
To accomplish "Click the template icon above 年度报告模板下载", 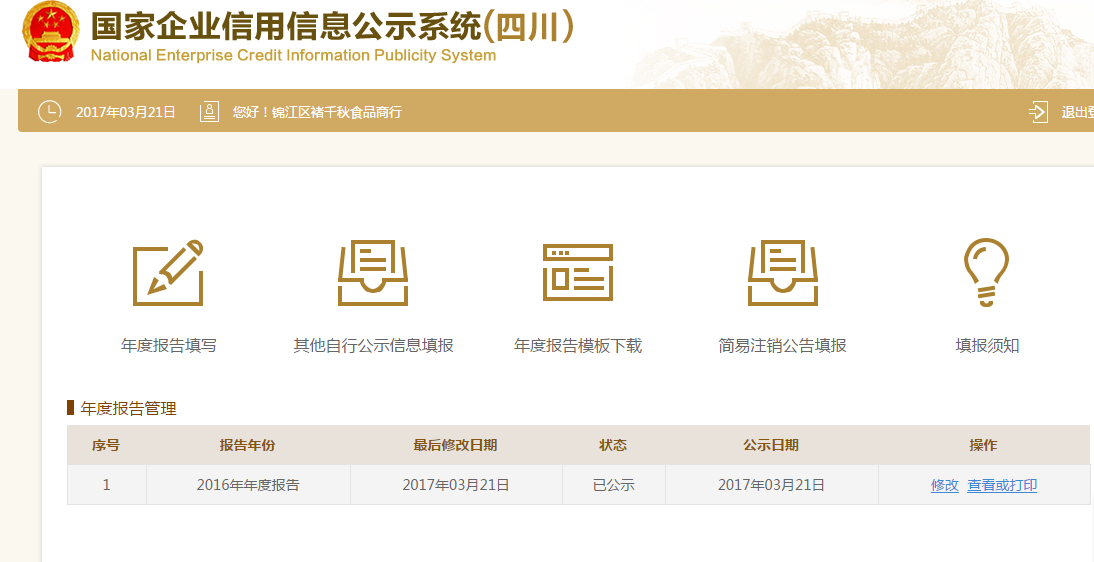I will coord(577,273).
